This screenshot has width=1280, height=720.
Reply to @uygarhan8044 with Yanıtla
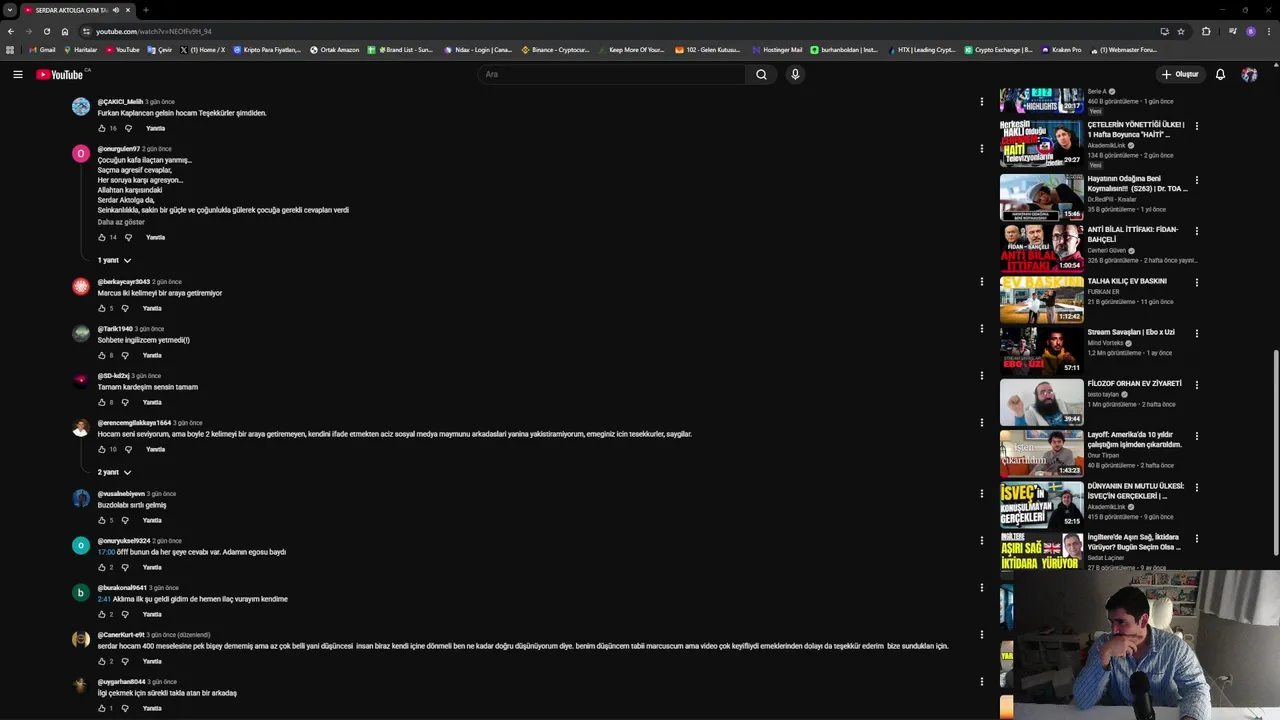152,708
